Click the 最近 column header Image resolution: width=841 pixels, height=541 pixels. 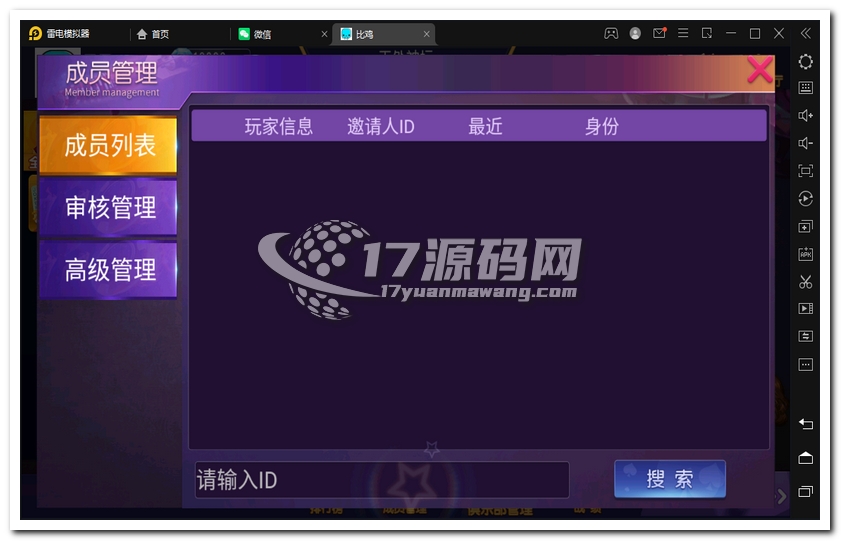(485, 127)
